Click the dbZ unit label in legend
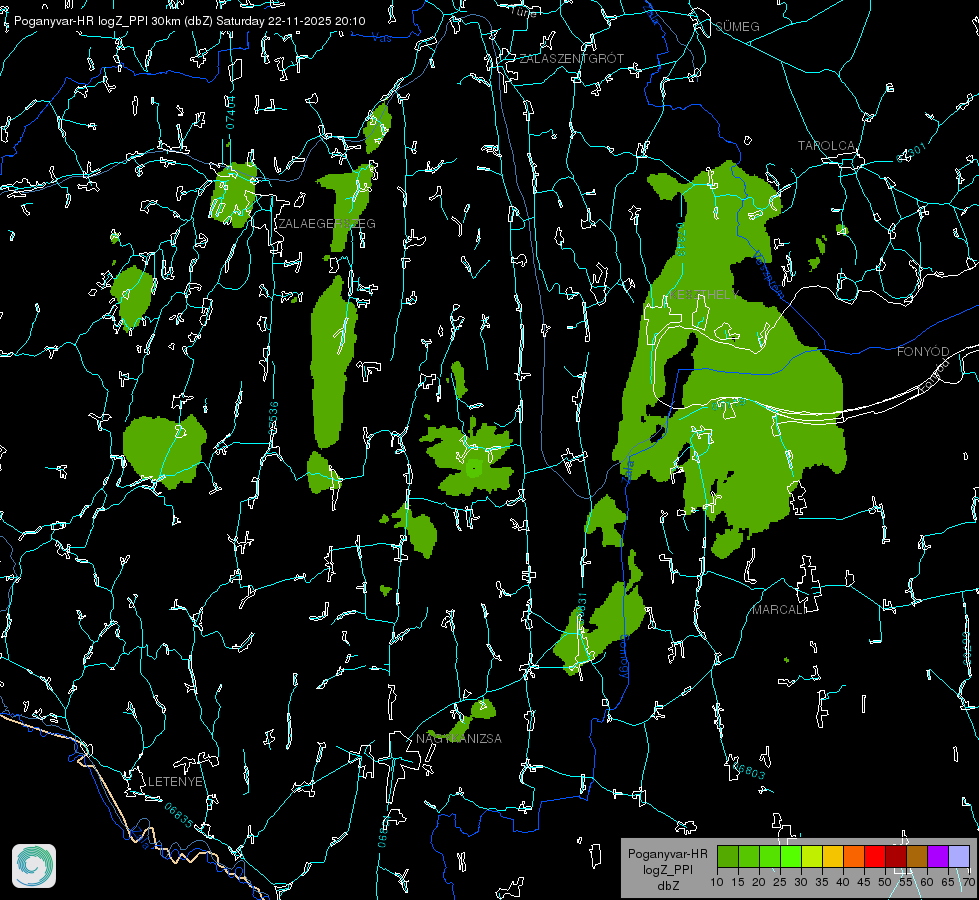Screen dimensions: 979x900 point(667,886)
